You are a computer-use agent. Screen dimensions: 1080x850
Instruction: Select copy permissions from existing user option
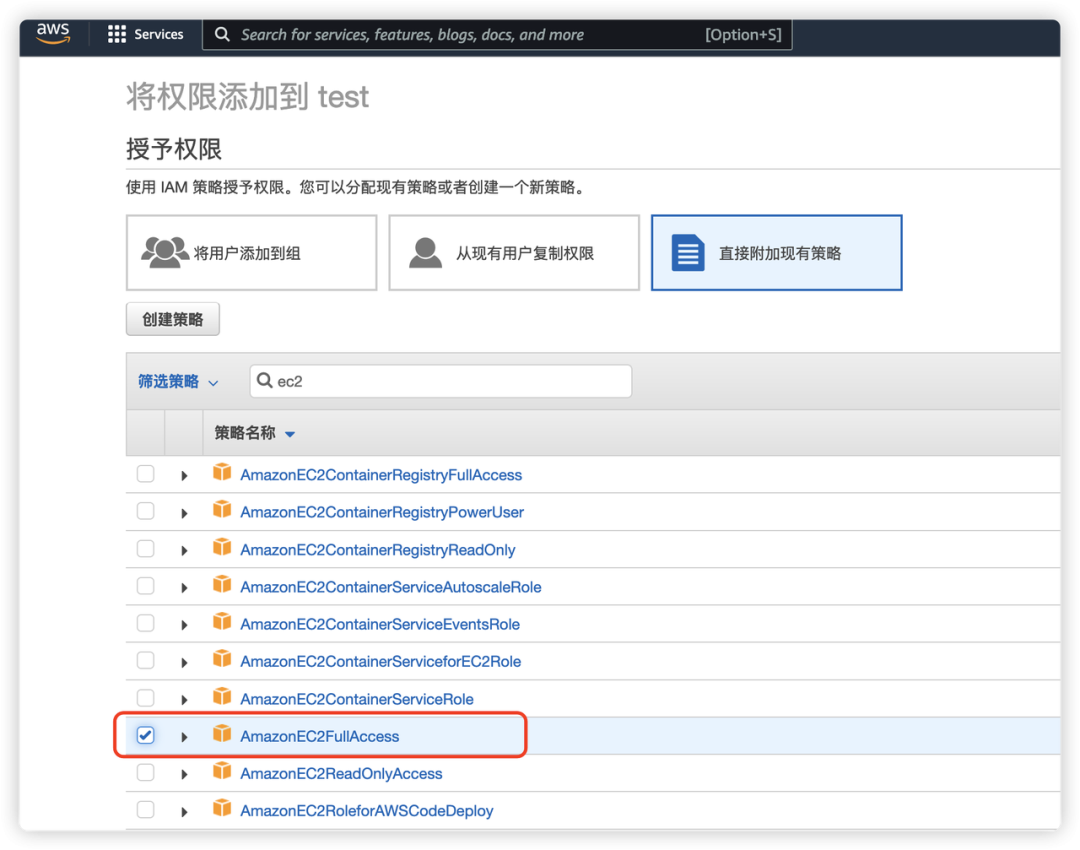(514, 253)
